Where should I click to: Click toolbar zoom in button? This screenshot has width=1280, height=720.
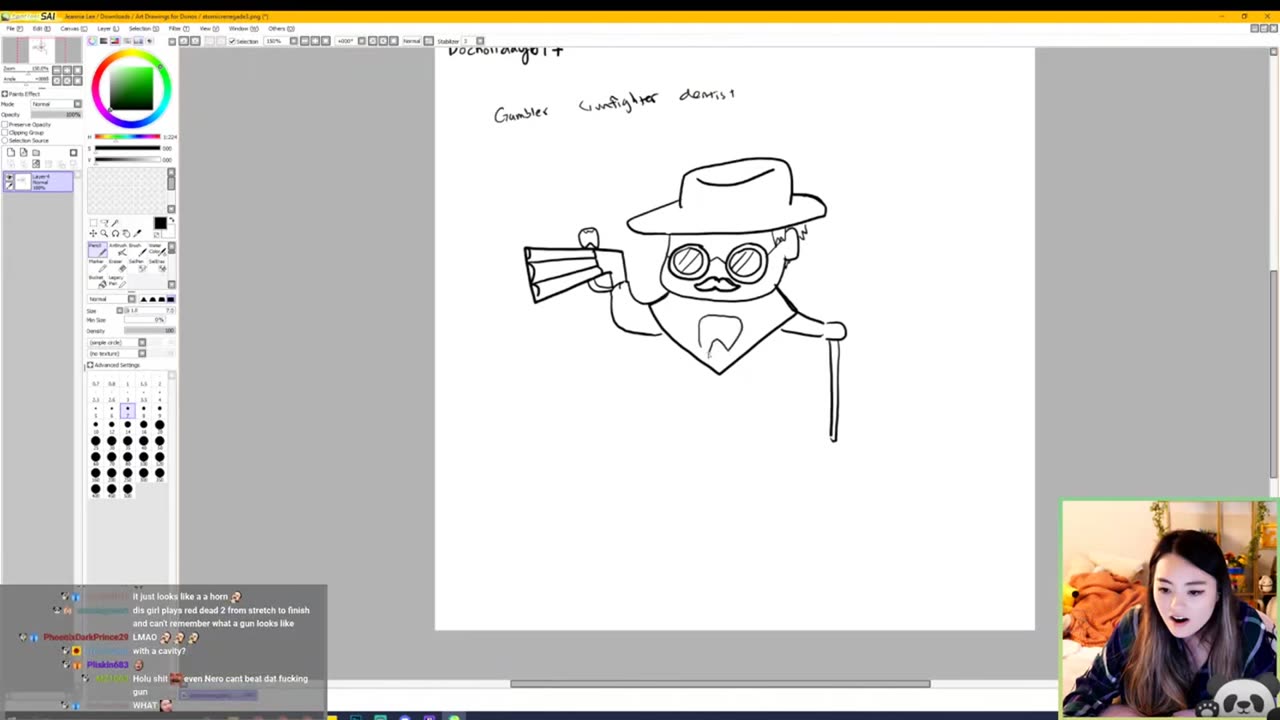[x=315, y=41]
